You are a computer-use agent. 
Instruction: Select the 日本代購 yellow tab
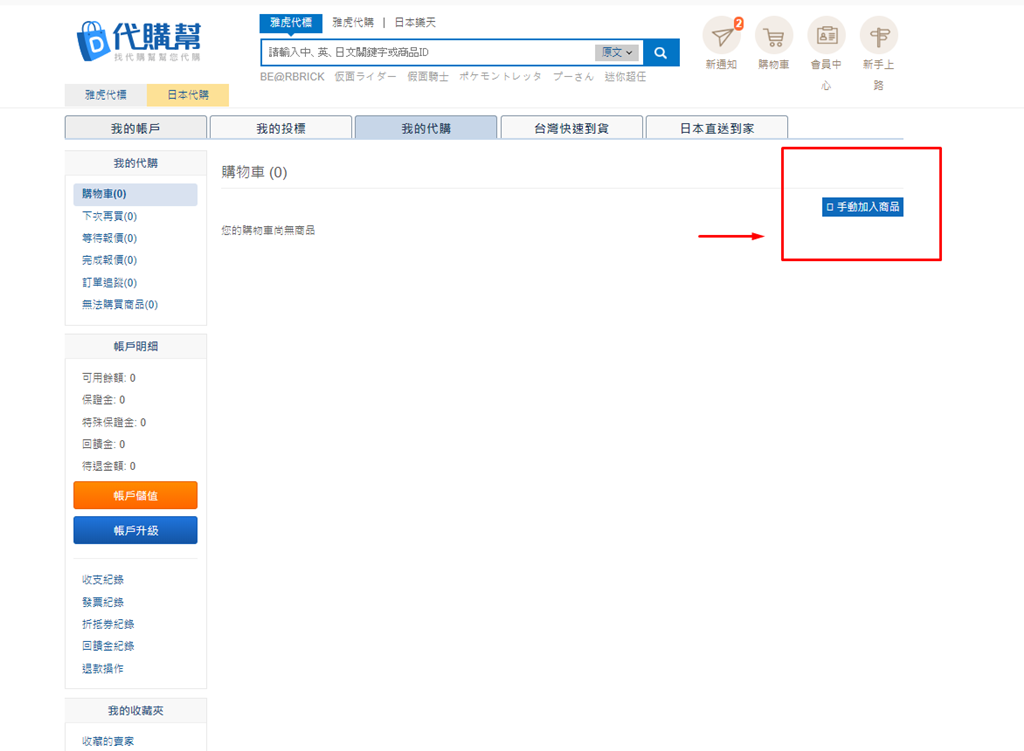click(x=188, y=95)
